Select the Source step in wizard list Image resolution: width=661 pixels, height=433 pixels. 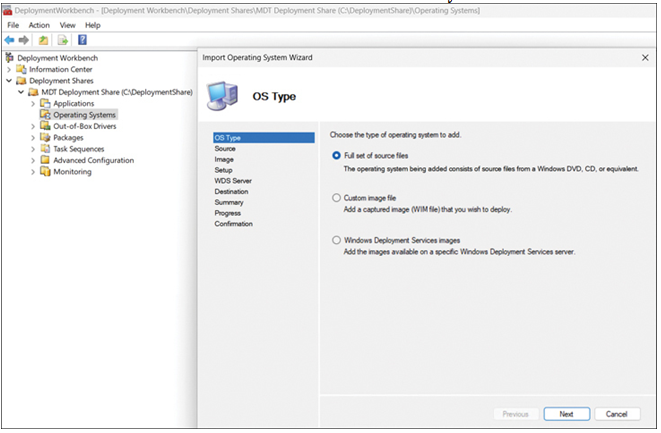225,148
